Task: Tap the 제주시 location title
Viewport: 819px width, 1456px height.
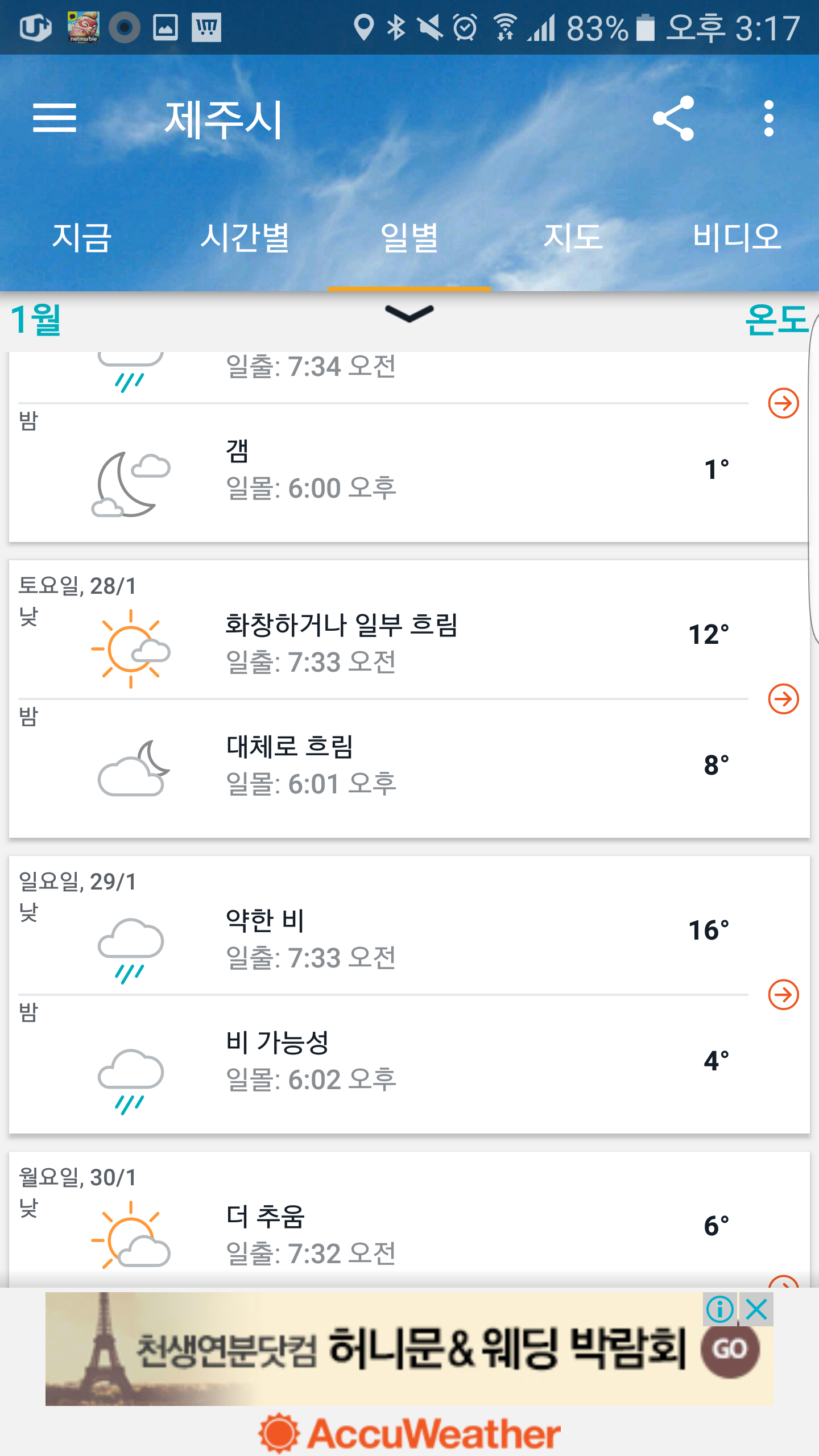Action: pos(223,119)
